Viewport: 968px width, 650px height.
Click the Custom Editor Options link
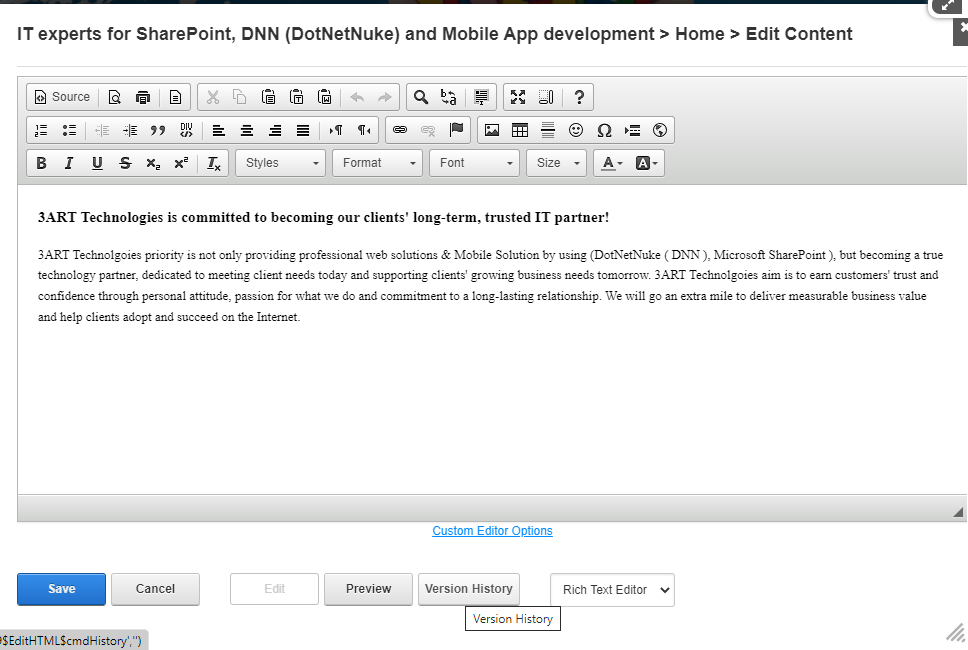click(x=492, y=531)
